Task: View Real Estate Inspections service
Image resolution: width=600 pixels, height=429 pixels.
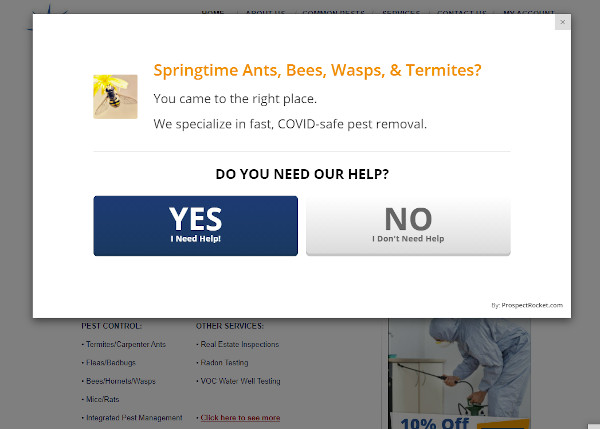Action: [240, 344]
